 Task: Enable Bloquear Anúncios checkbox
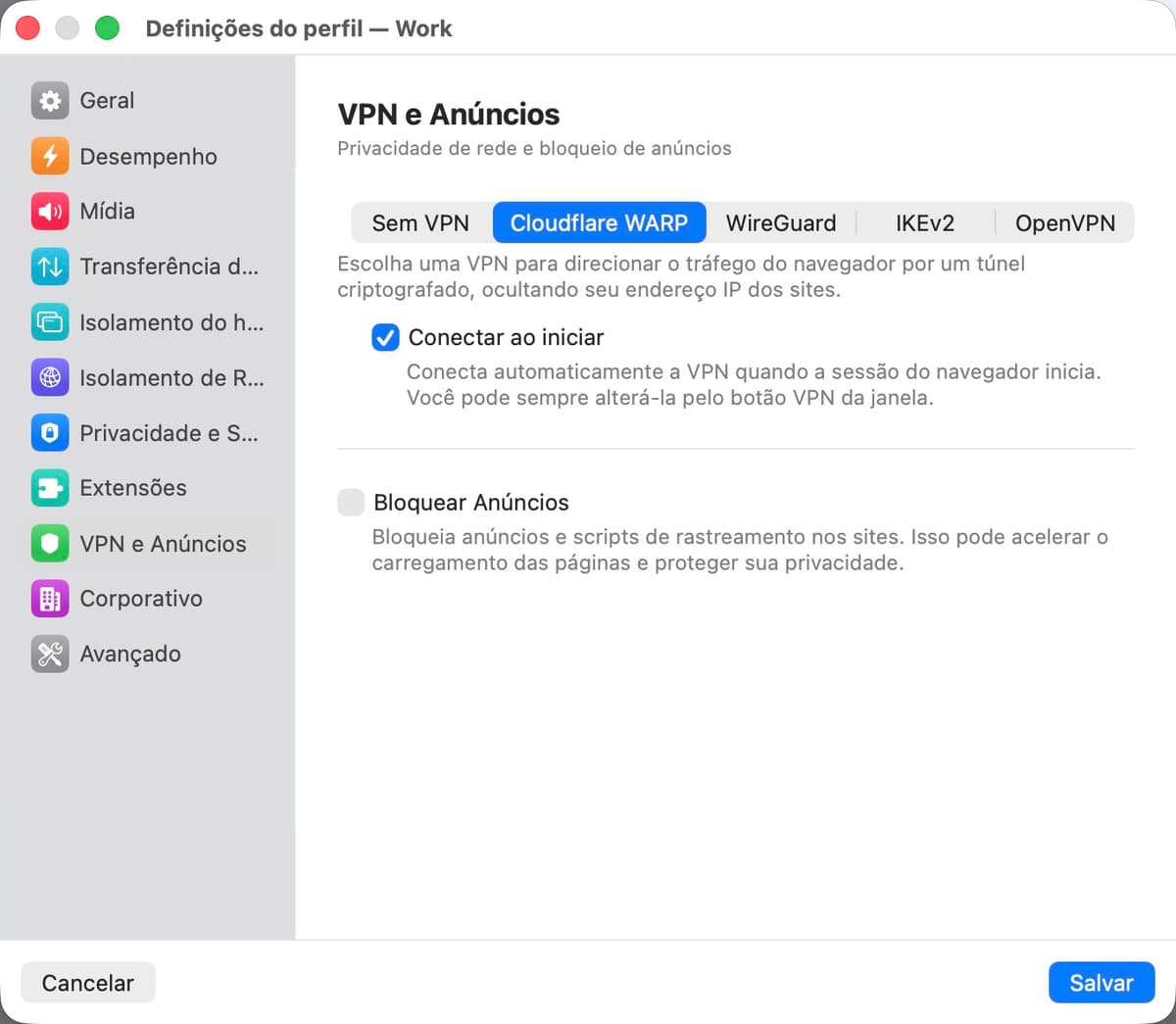coord(351,503)
